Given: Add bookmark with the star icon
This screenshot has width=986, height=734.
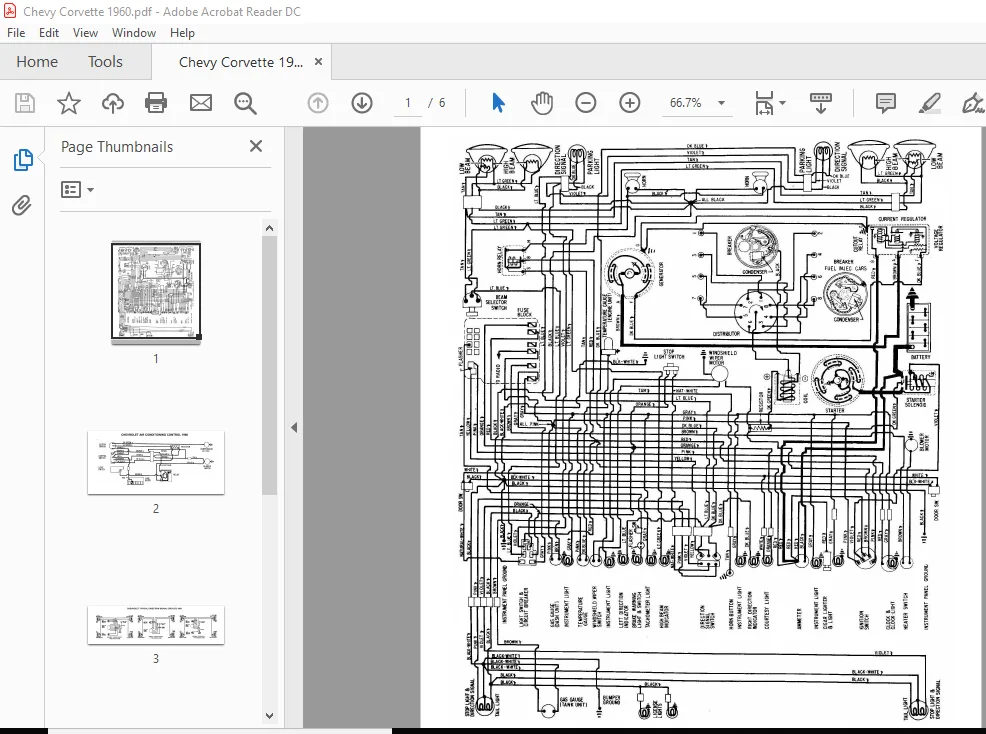Looking at the screenshot, I should [x=69, y=103].
